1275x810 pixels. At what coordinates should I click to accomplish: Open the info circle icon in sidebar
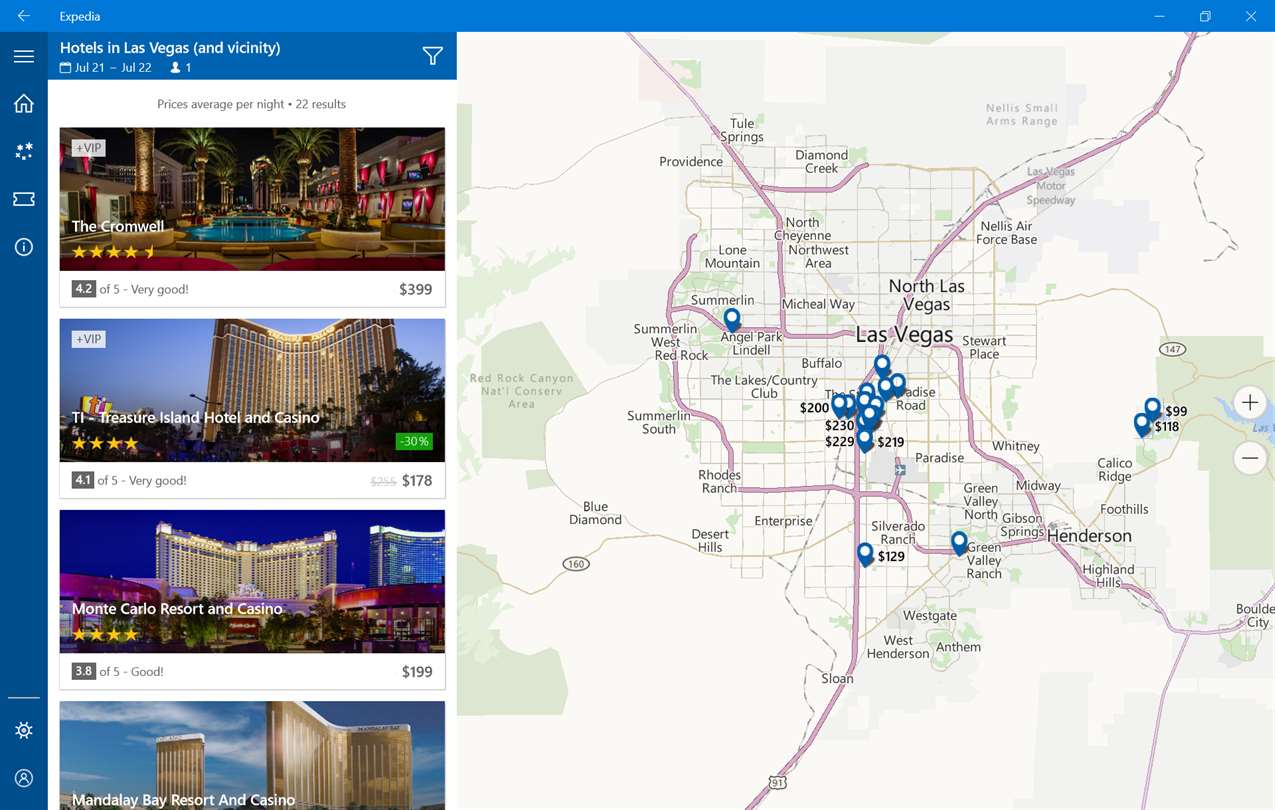point(24,247)
